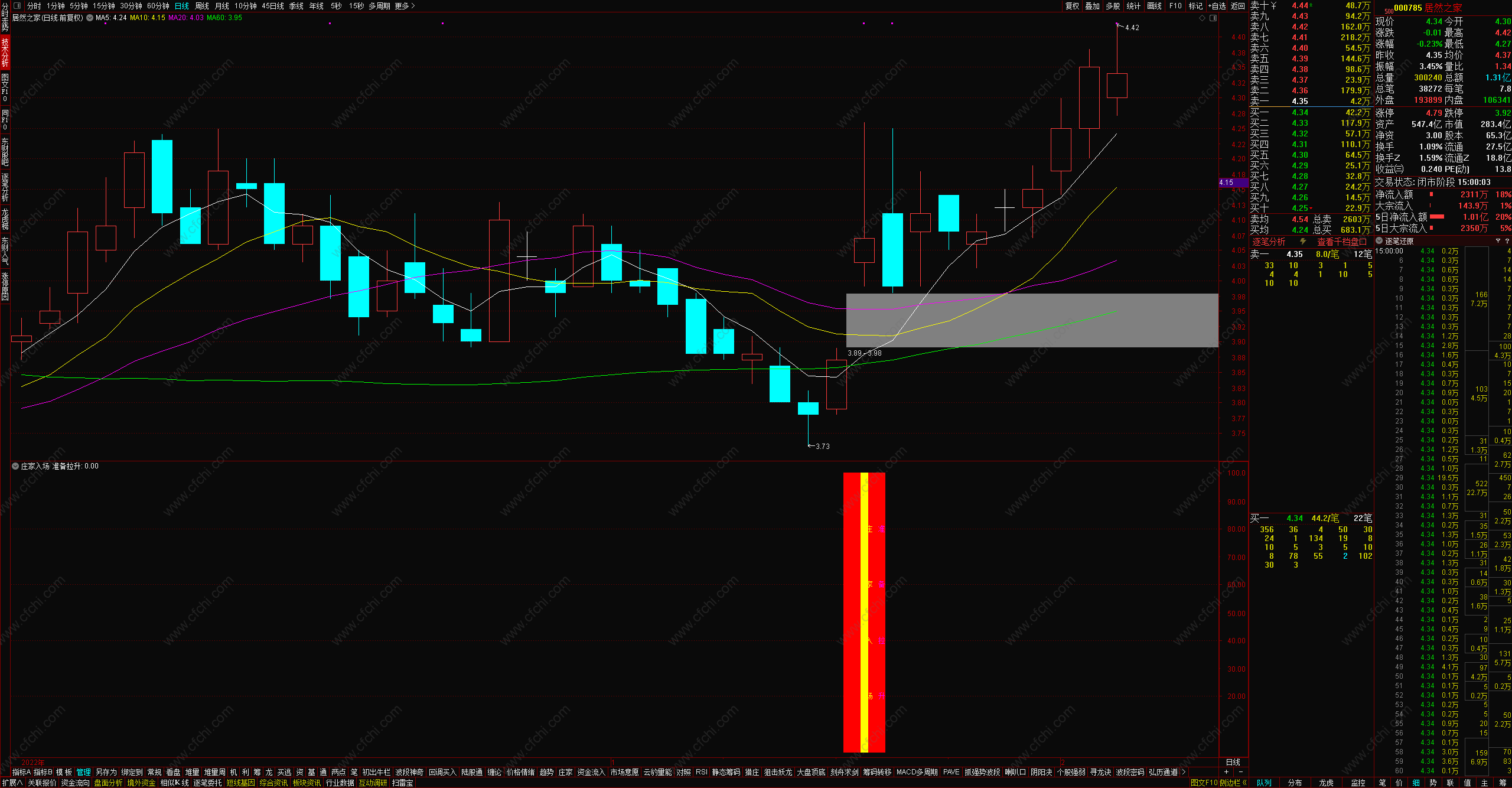Screen dimensions: 1512x788
Task: Click the lightning icon next to 逐笔分析
Action: [x=1303, y=242]
